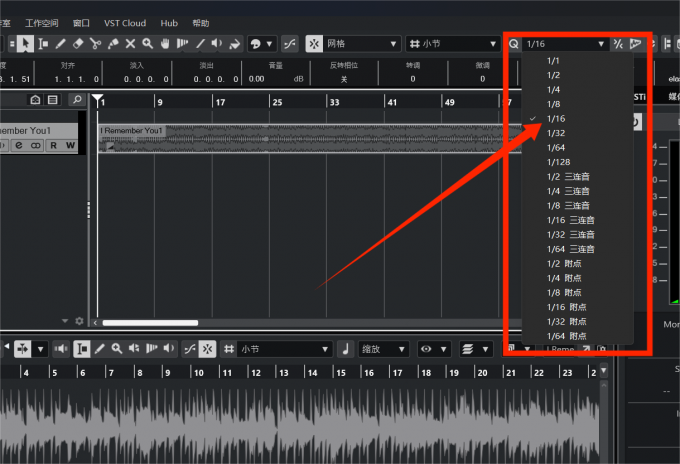Select the checked 1/16 quantize entry

[577, 119]
